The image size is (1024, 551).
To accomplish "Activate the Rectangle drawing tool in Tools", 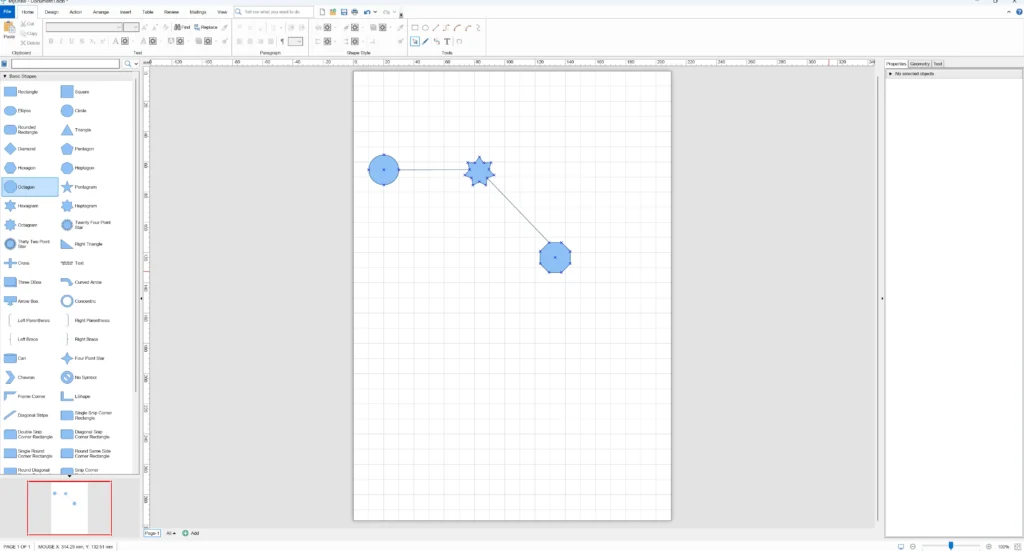I will [x=415, y=28].
